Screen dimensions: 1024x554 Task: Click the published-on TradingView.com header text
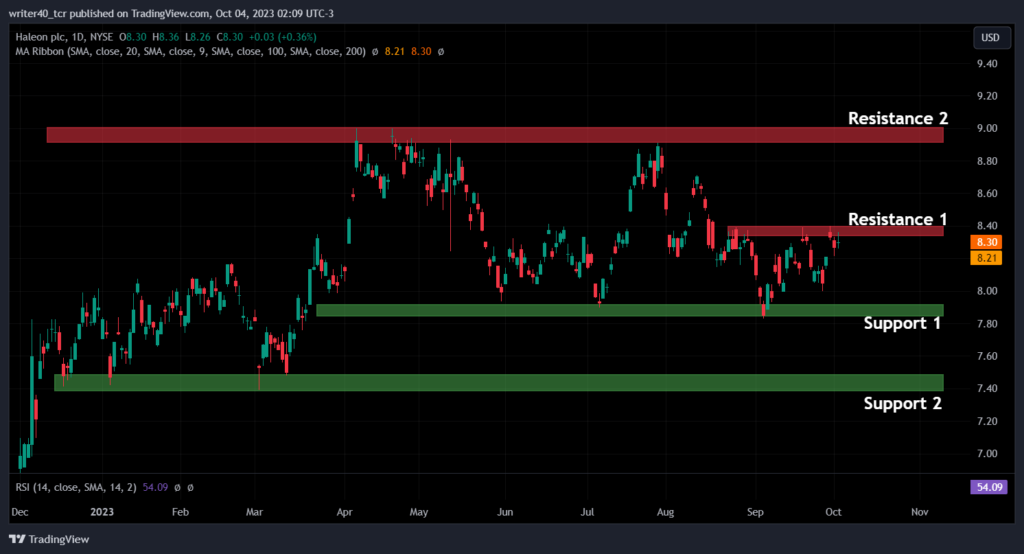click(x=171, y=13)
